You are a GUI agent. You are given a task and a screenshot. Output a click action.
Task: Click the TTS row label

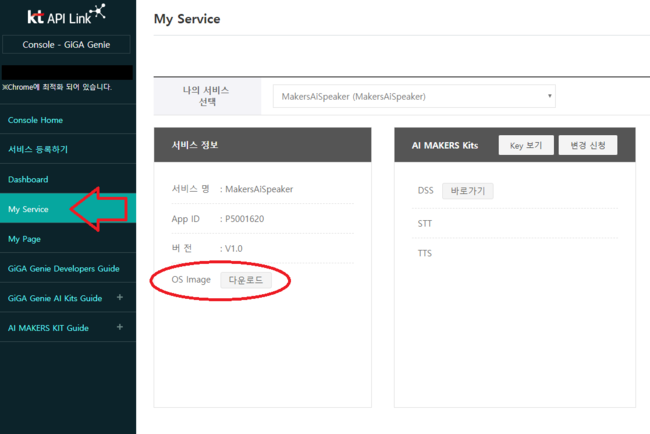click(x=425, y=253)
